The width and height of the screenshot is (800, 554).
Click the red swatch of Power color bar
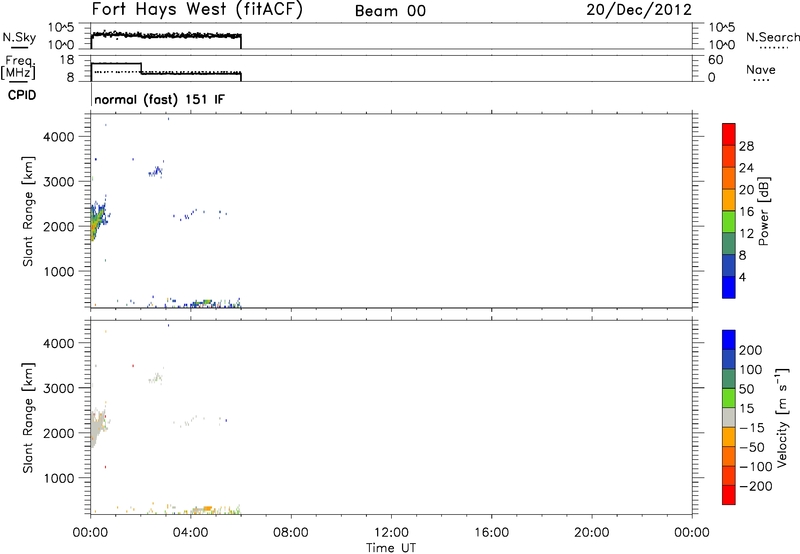729,134
